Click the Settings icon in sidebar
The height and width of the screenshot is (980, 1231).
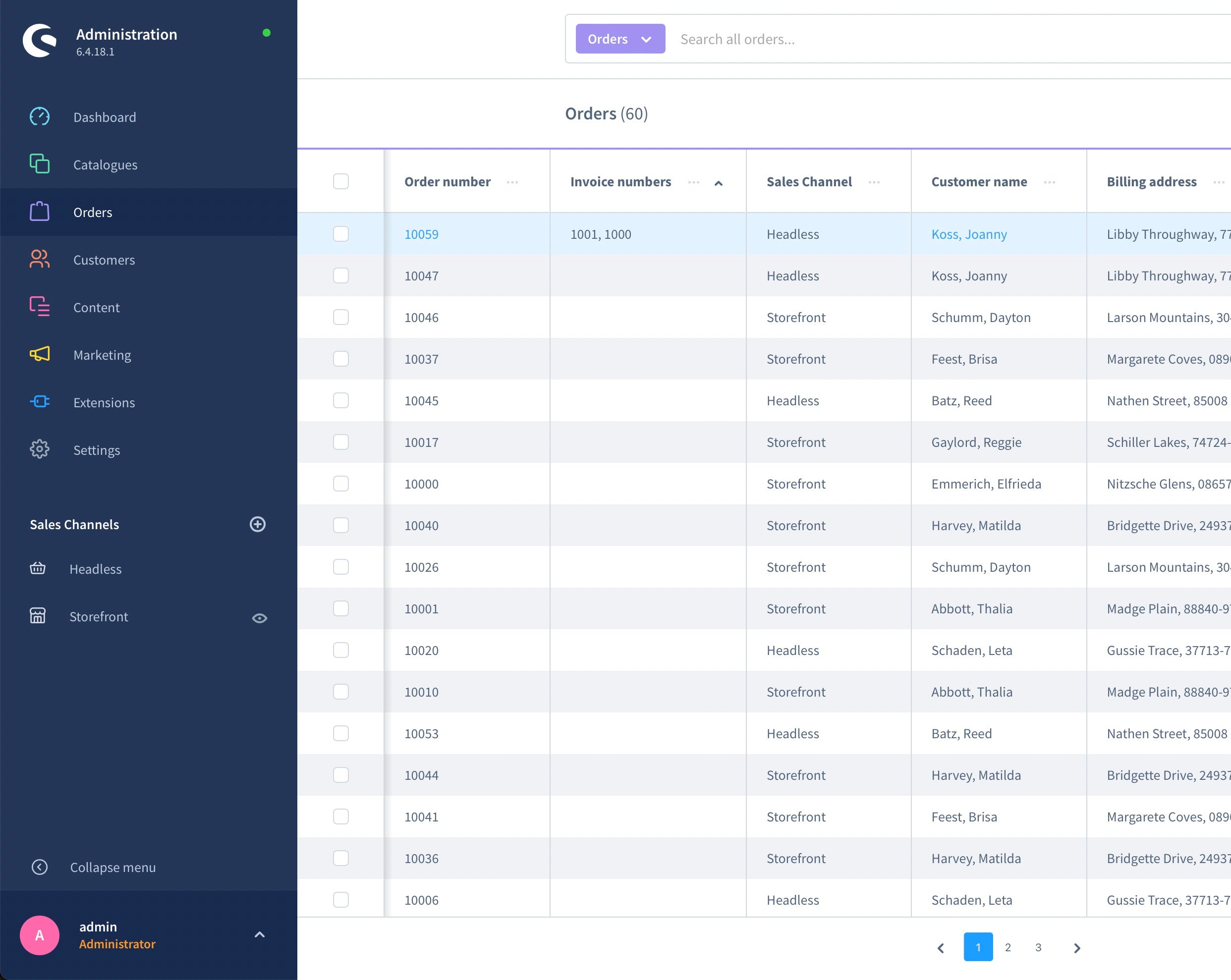click(38, 450)
